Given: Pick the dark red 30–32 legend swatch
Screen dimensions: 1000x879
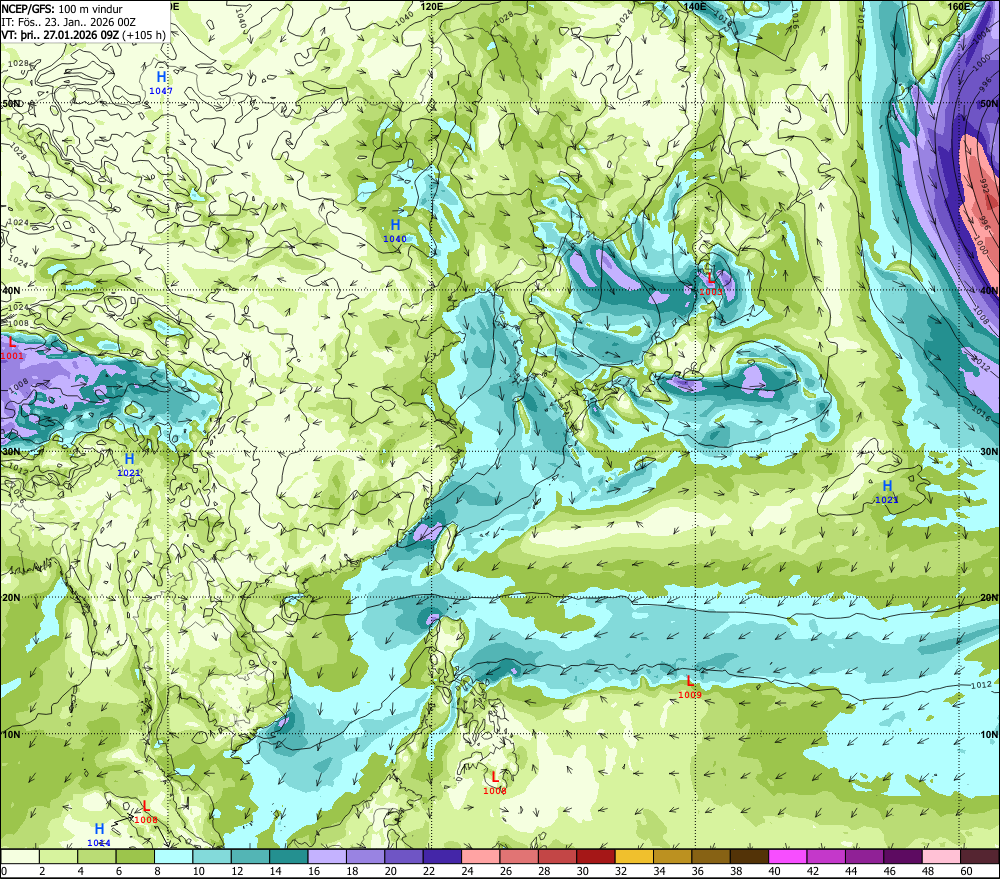Looking at the screenshot, I should coord(596,856).
